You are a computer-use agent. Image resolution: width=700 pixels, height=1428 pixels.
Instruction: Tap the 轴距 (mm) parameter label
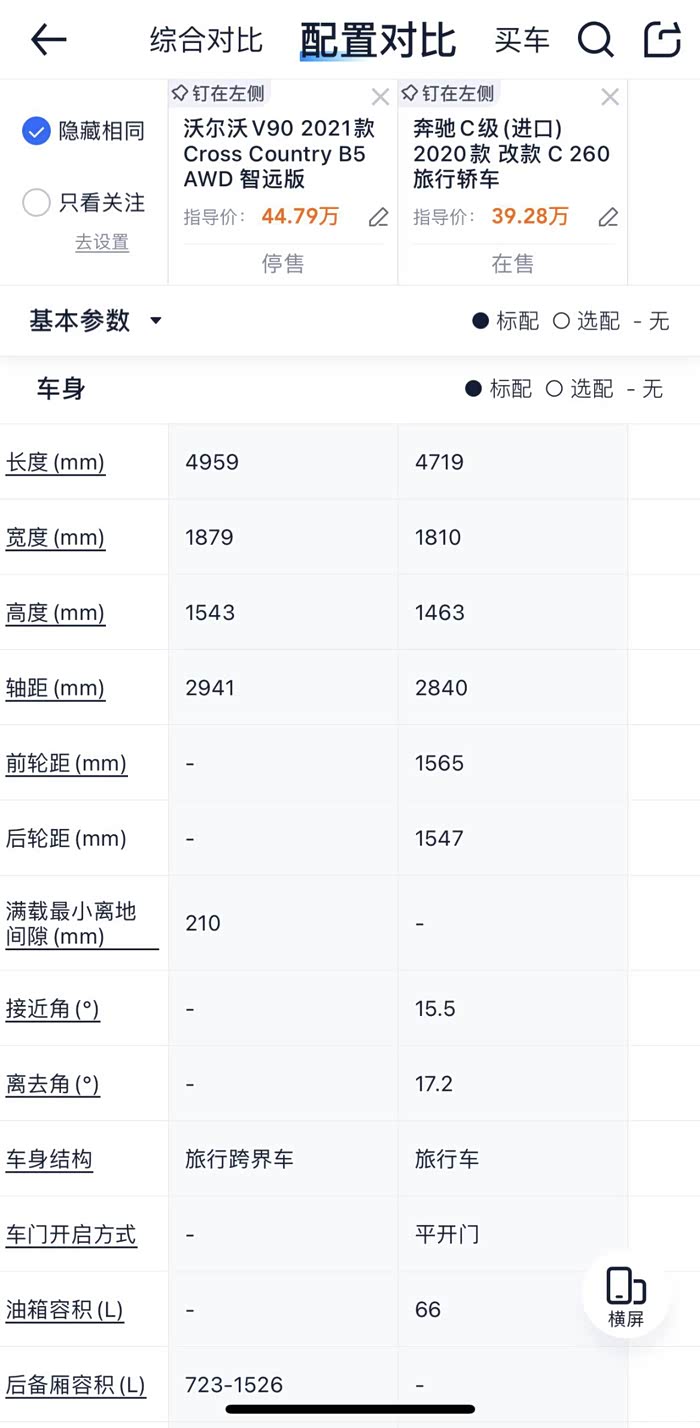coord(55,688)
